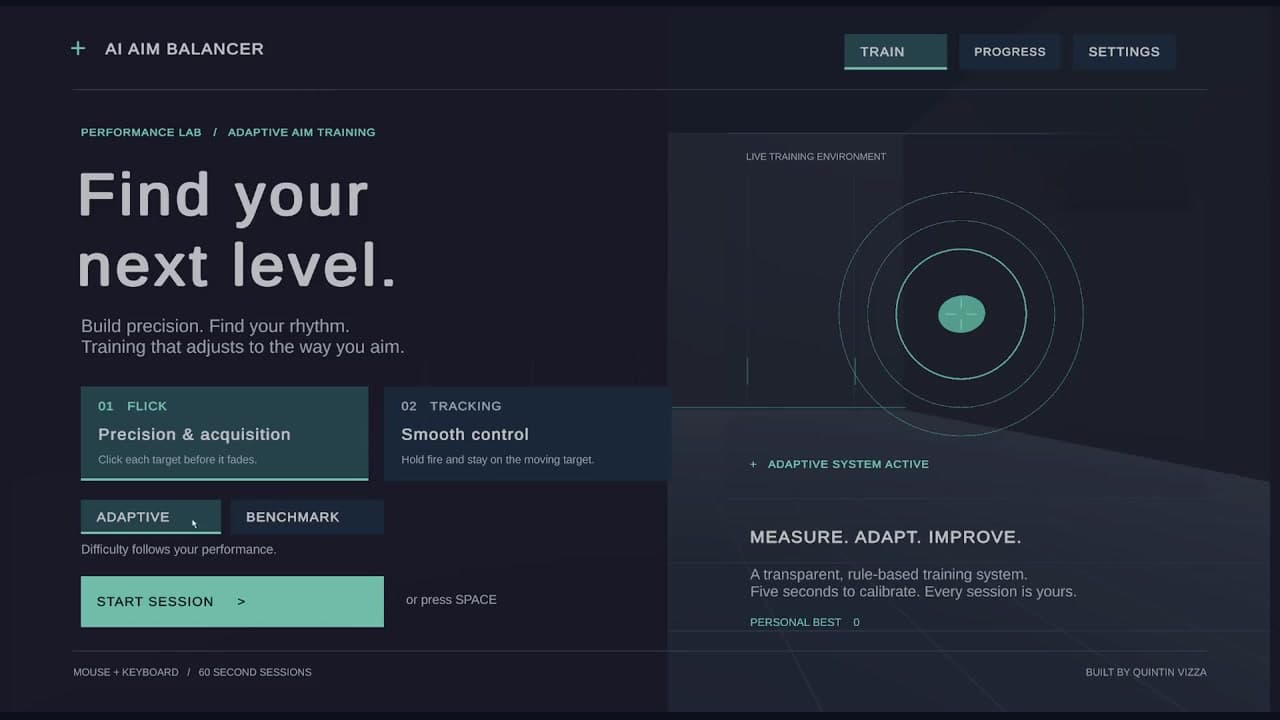1280x720 pixels.
Task: Click the 'Measure. Adapt. Improve.' heading
Action: (x=885, y=537)
